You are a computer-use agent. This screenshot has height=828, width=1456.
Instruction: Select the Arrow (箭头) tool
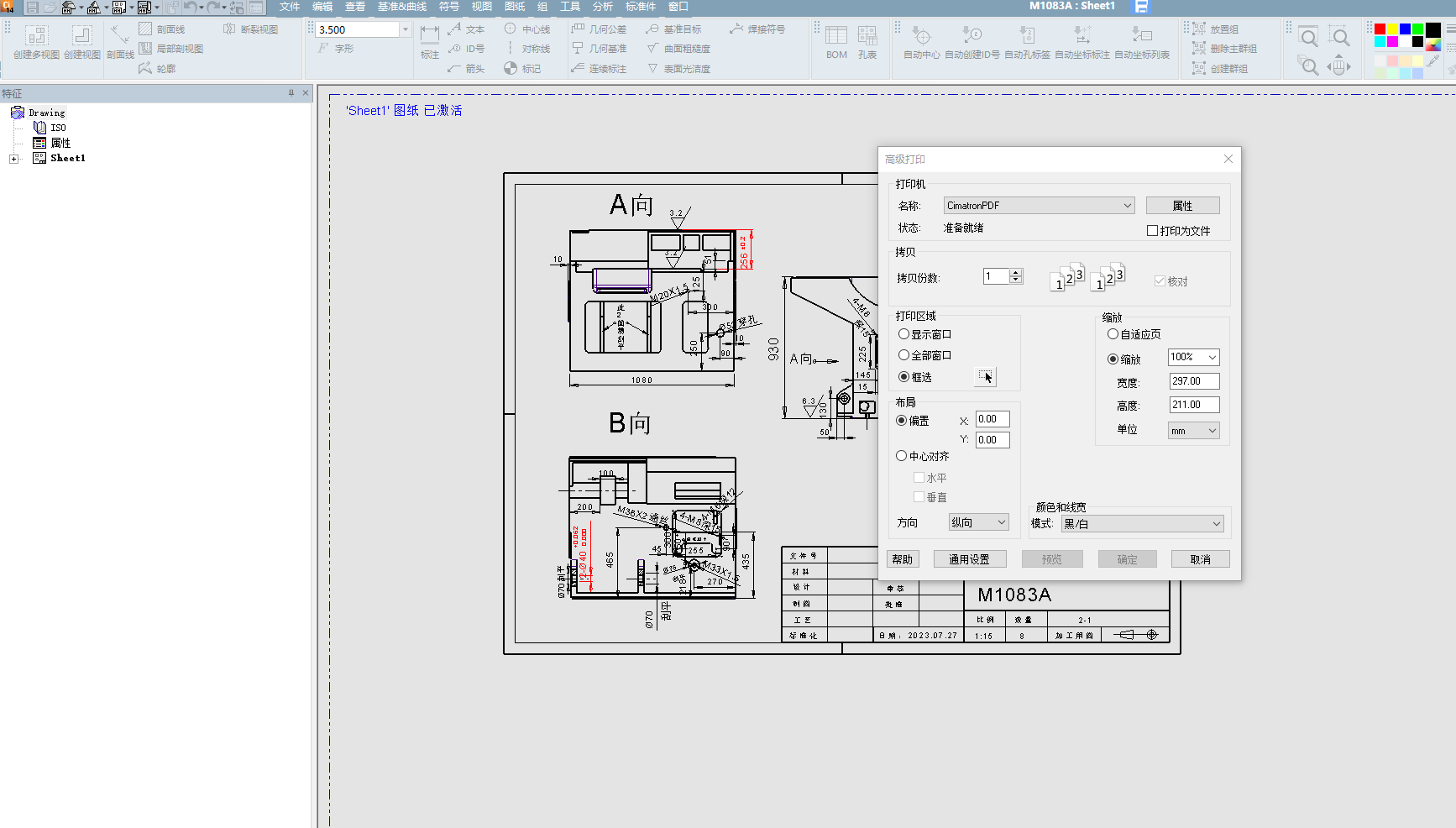(x=466, y=69)
